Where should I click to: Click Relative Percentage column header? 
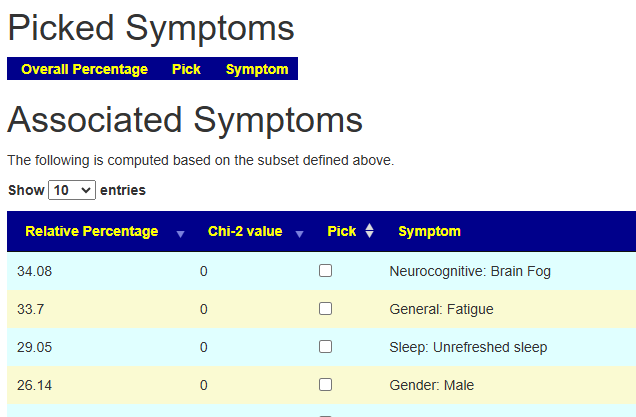pyautogui.click(x=92, y=231)
